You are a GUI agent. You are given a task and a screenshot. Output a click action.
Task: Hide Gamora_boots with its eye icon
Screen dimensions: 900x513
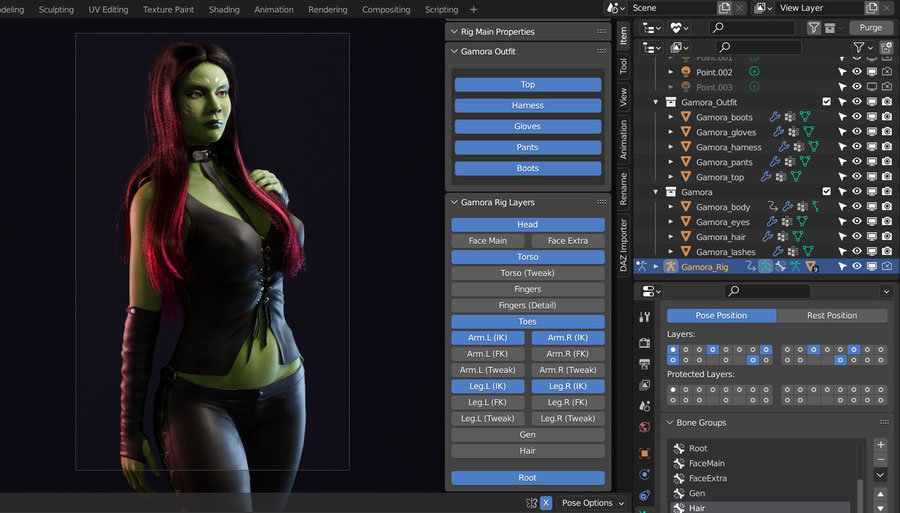click(x=856, y=116)
